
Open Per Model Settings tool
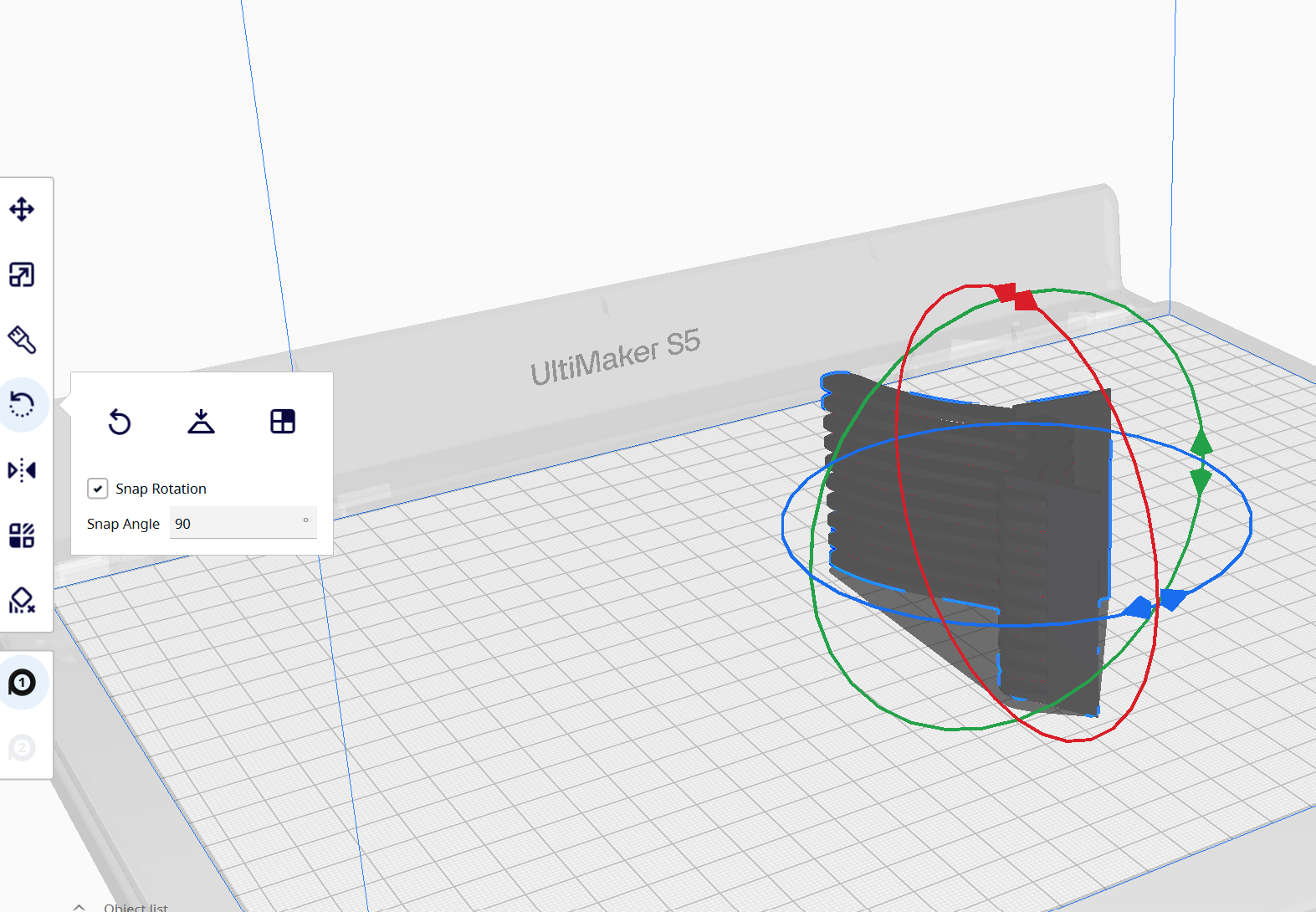22,535
